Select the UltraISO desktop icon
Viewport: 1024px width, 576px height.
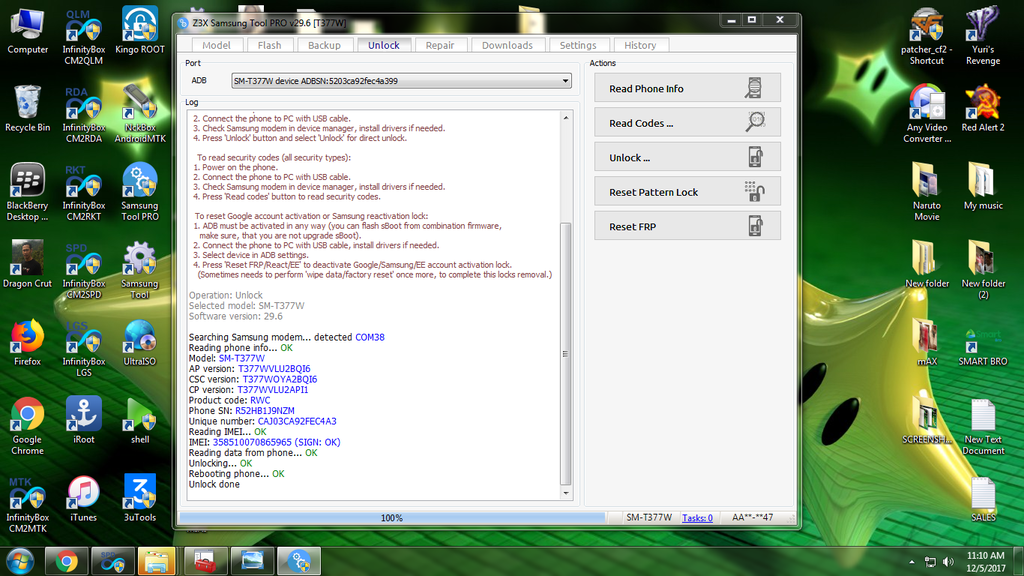tap(140, 342)
